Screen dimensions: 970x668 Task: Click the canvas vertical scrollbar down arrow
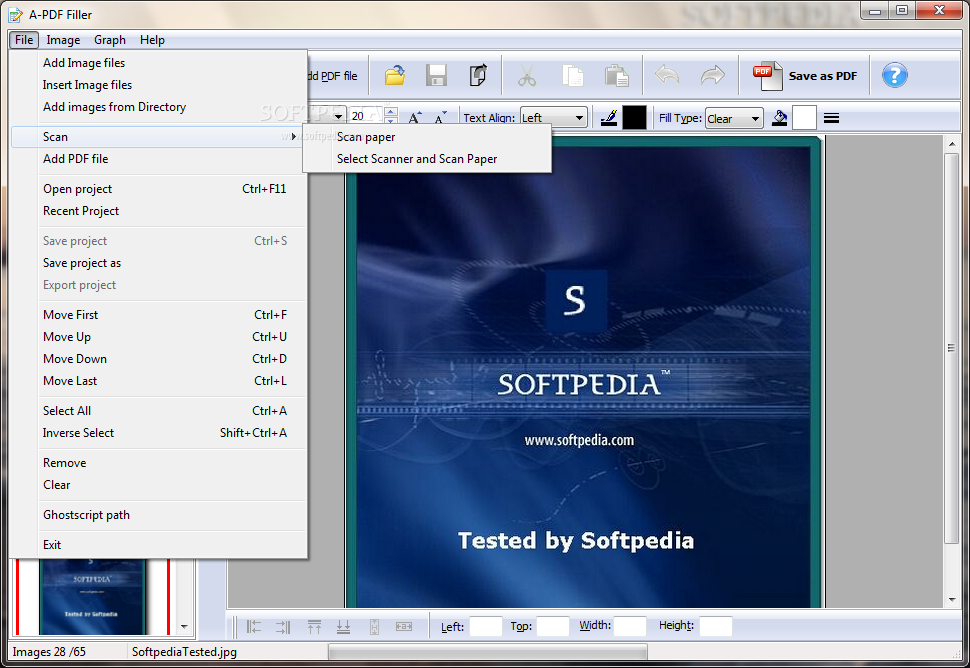(951, 599)
